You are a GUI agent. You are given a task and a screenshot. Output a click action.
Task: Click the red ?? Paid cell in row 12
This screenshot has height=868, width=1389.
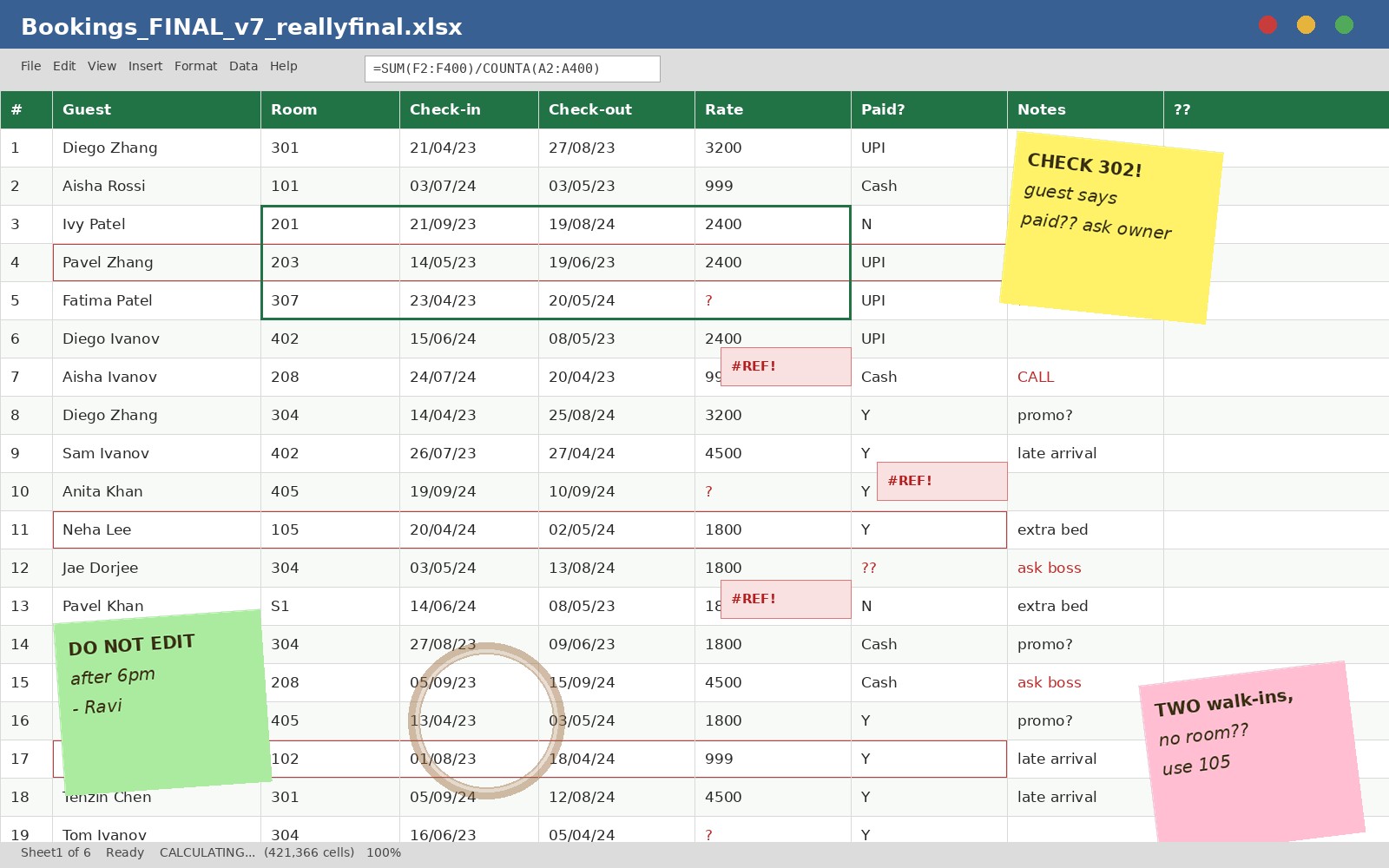(929, 568)
